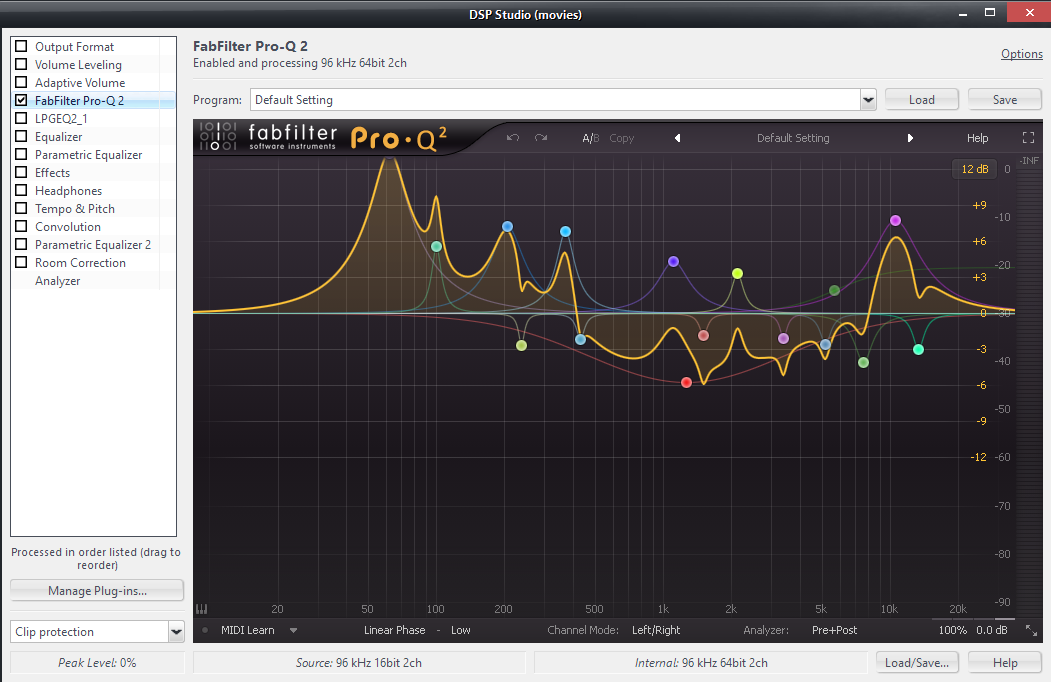The image size is (1051, 682).
Task: Select the magenta boost band at 10k
Action: [x=895, y=220]
